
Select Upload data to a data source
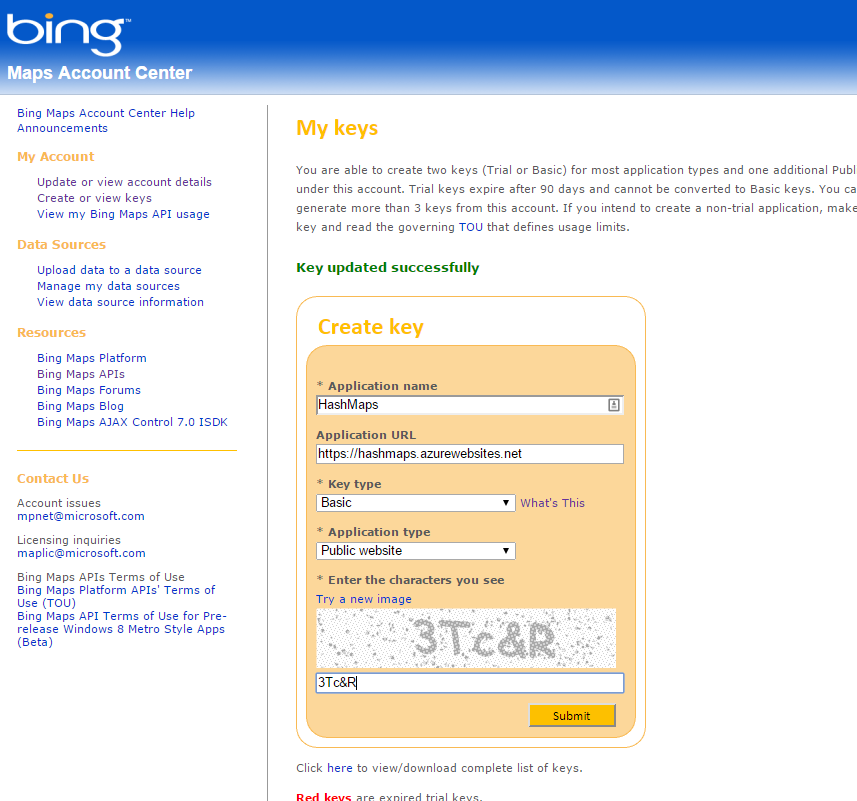[119, 270]
